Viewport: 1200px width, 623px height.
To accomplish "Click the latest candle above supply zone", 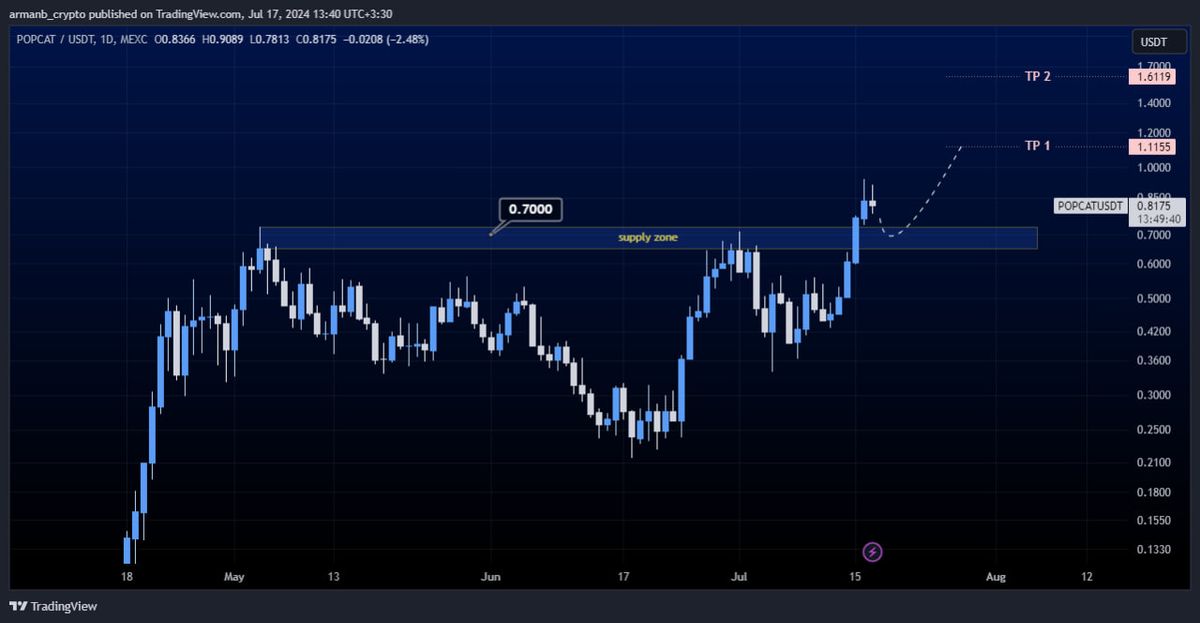I will [873, 204].
